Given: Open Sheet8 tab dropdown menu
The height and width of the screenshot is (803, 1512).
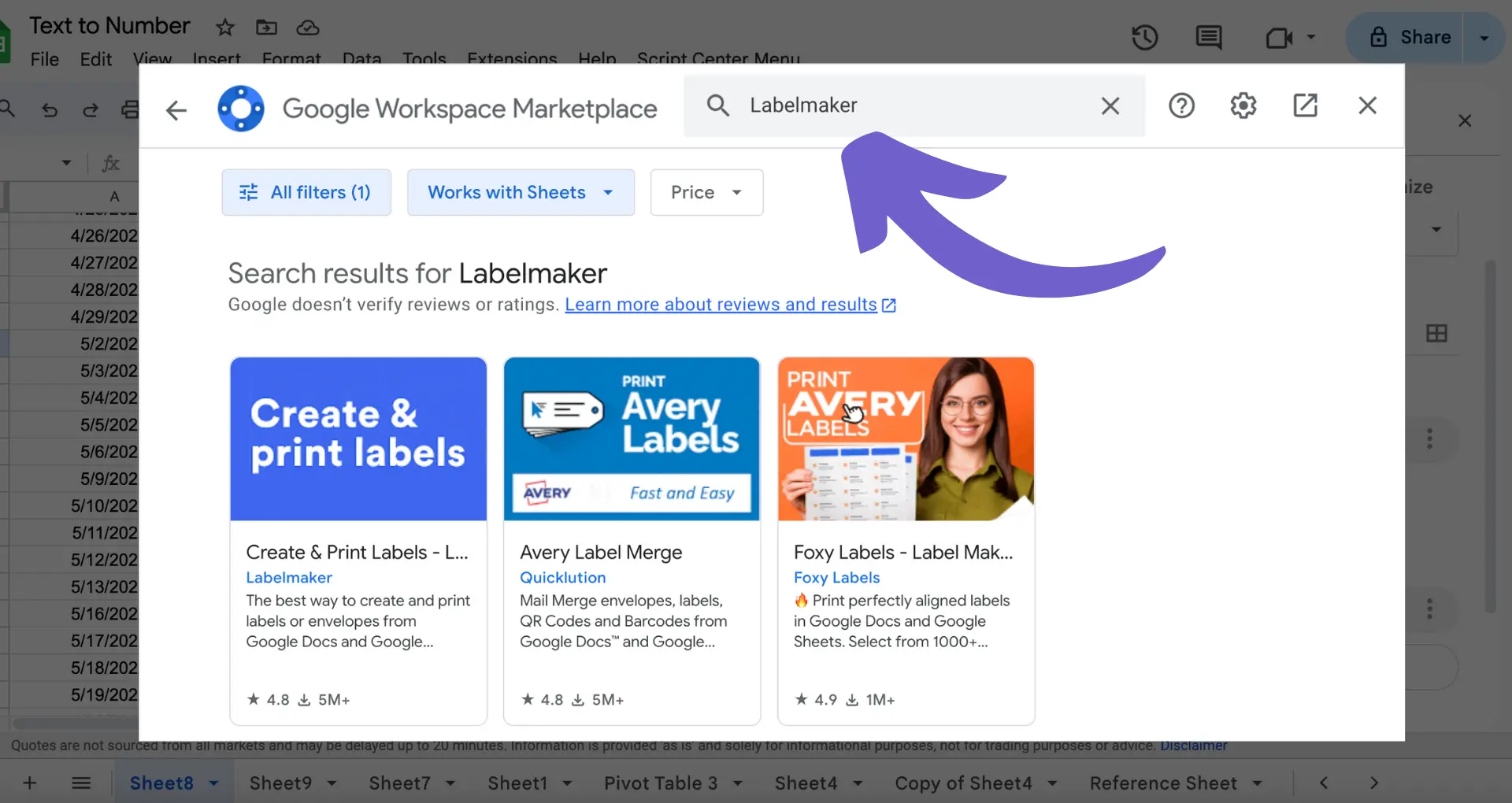Looking at the screenshot, I should 213,783.
